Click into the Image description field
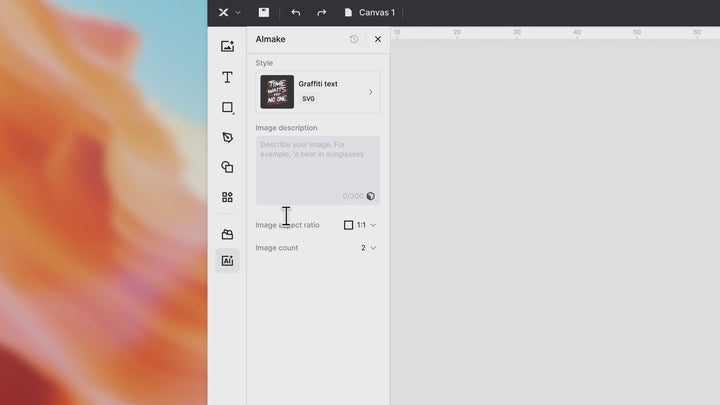 pos(317,165)
